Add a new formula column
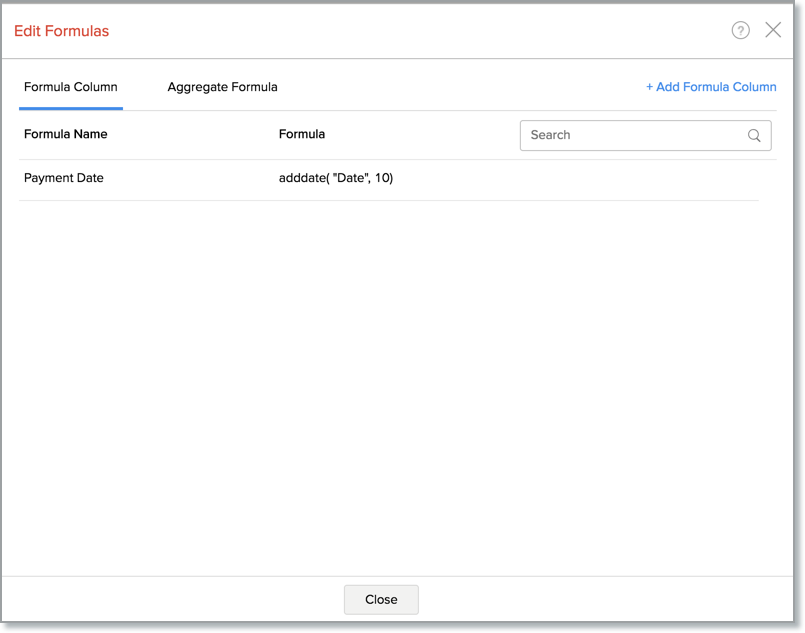Image resolution: width=805 pixels, height=633 pixels. (x=711, y=87)
